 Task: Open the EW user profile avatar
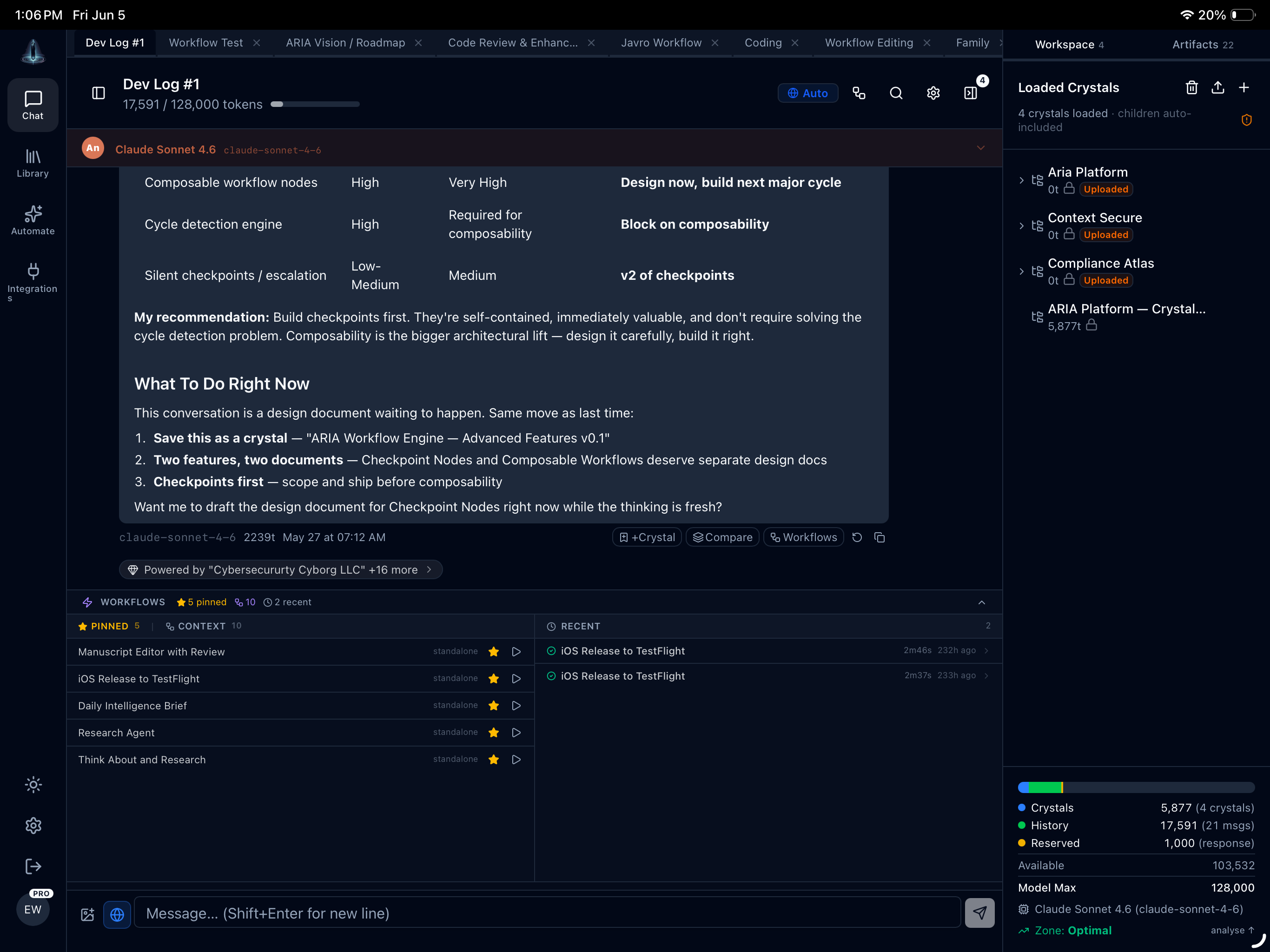[33, 910]
